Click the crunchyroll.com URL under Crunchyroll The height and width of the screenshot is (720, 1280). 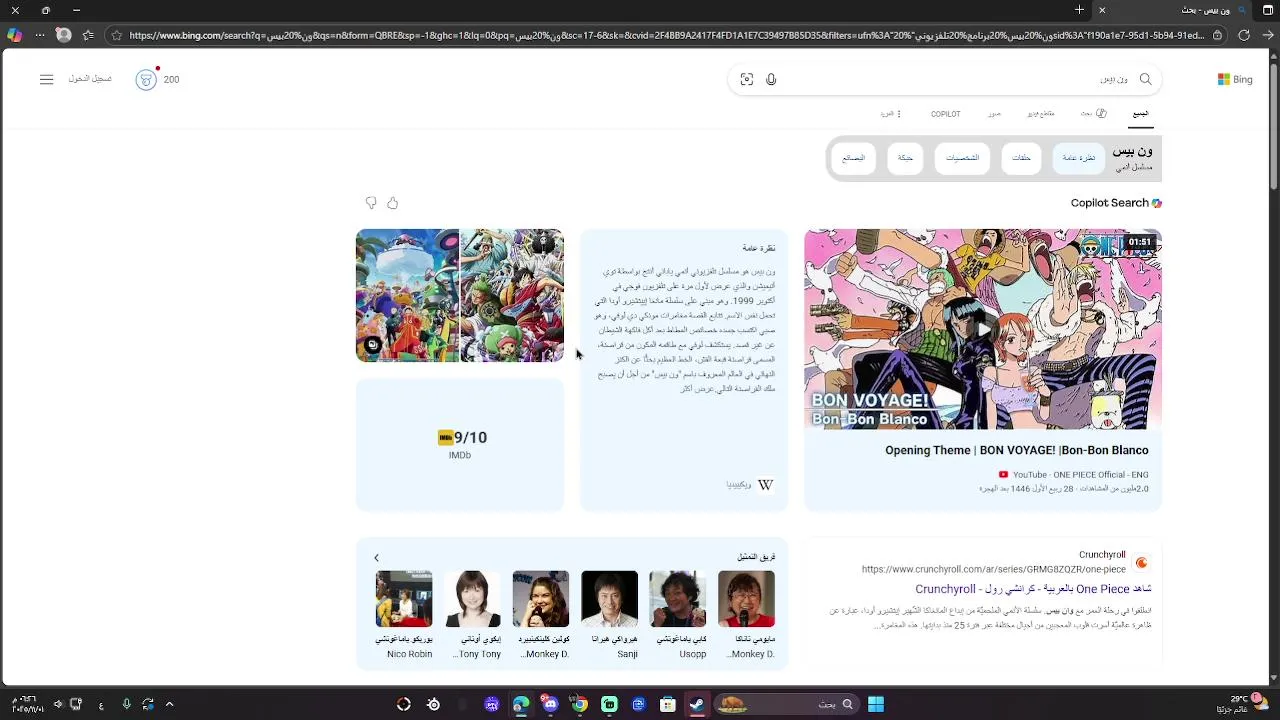[x=993, y=570]
